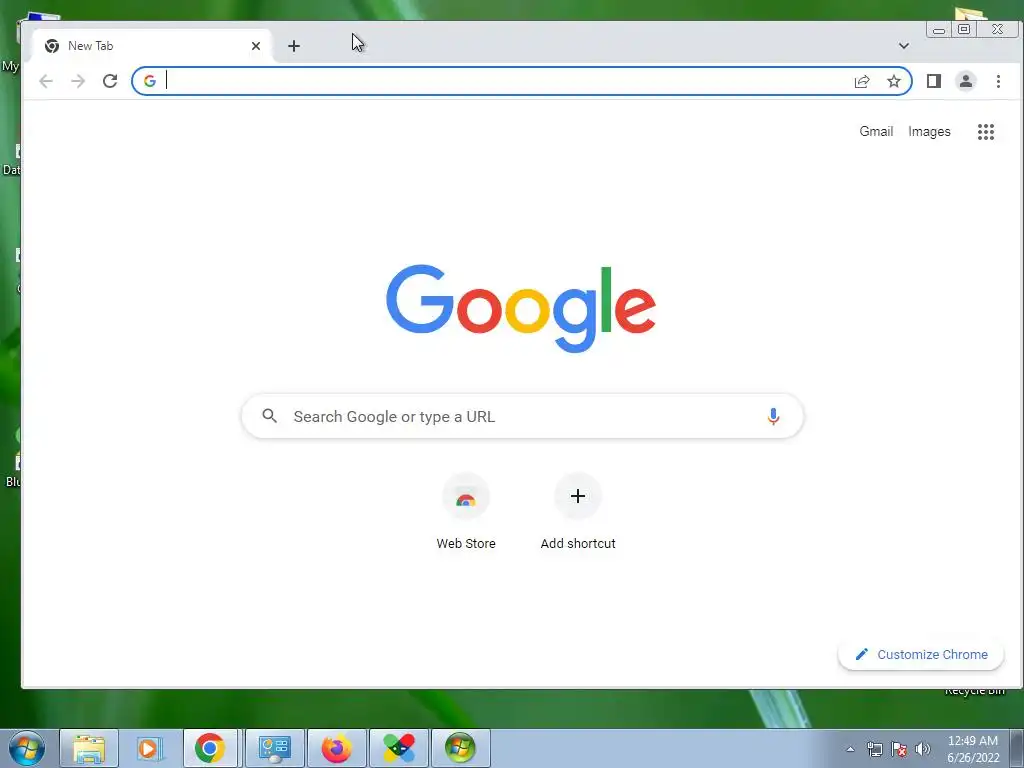Open Chrome's three-dot menu

click(x=998, y=81)
